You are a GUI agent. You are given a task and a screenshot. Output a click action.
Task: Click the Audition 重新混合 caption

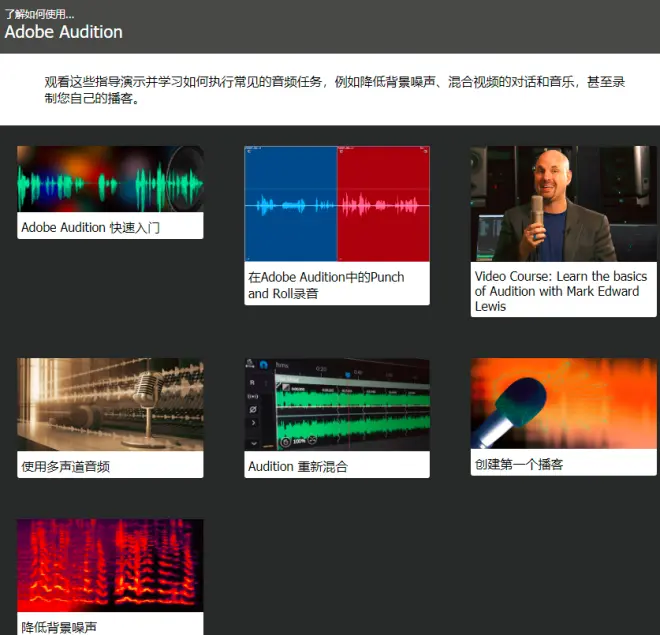pos(298,466)
